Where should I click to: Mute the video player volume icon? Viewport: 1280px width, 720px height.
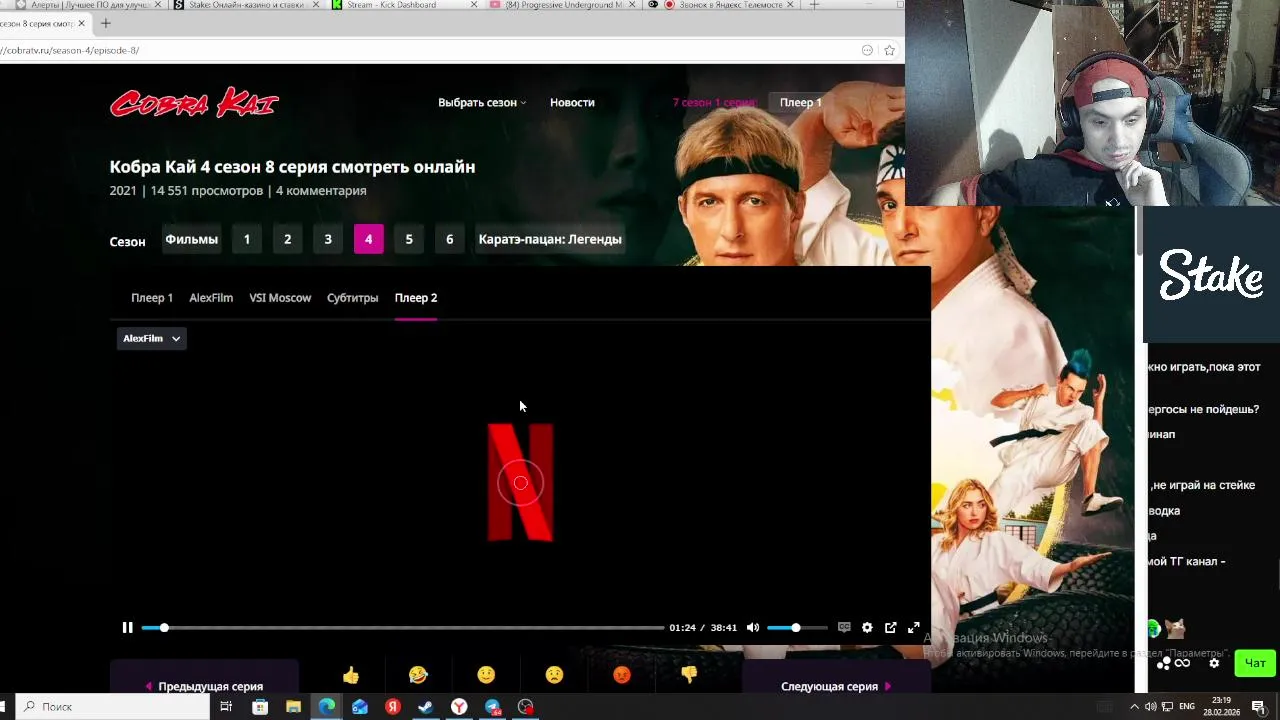pos(753,628)
